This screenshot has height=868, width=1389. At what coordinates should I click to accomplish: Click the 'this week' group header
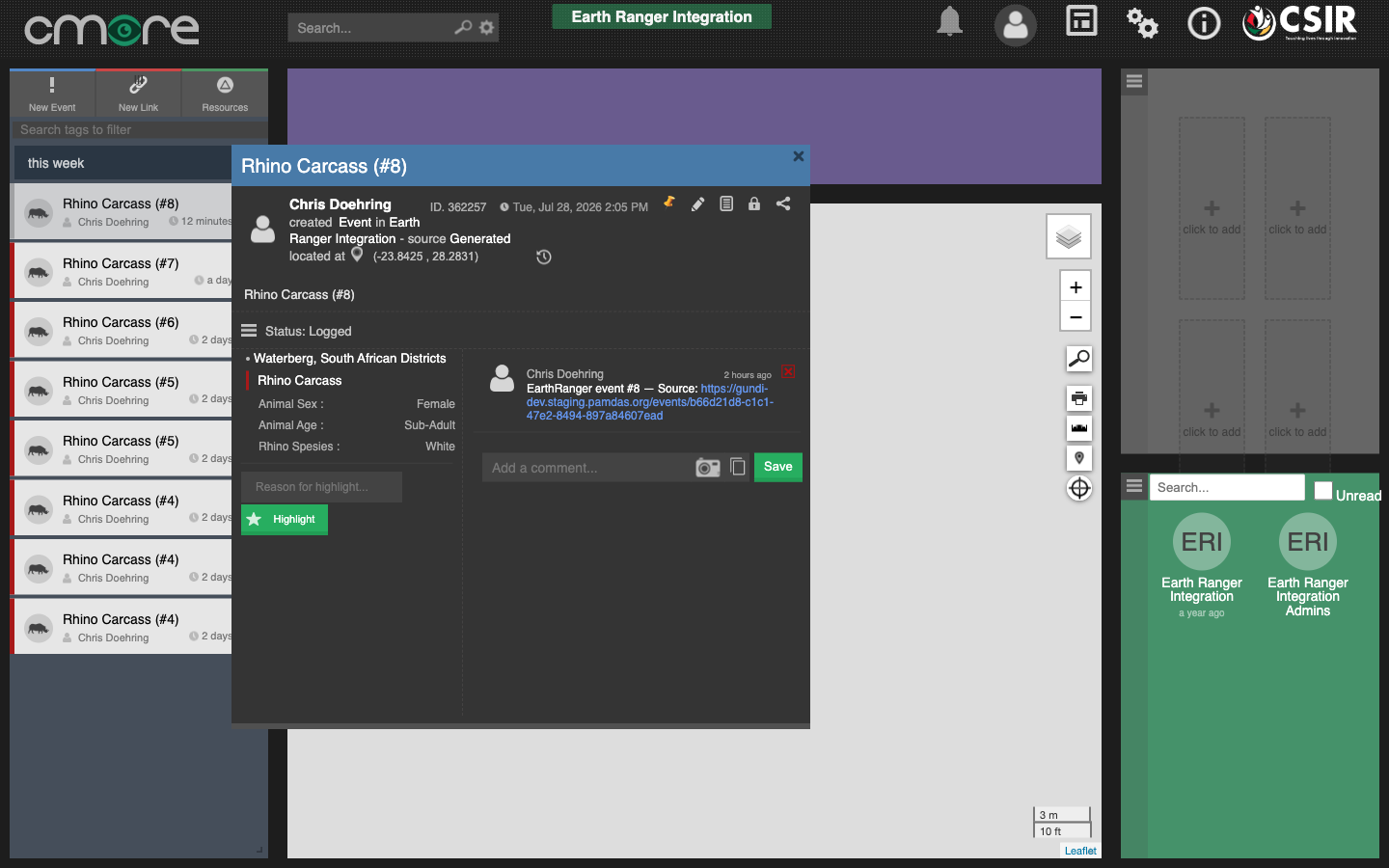[123, 163]
